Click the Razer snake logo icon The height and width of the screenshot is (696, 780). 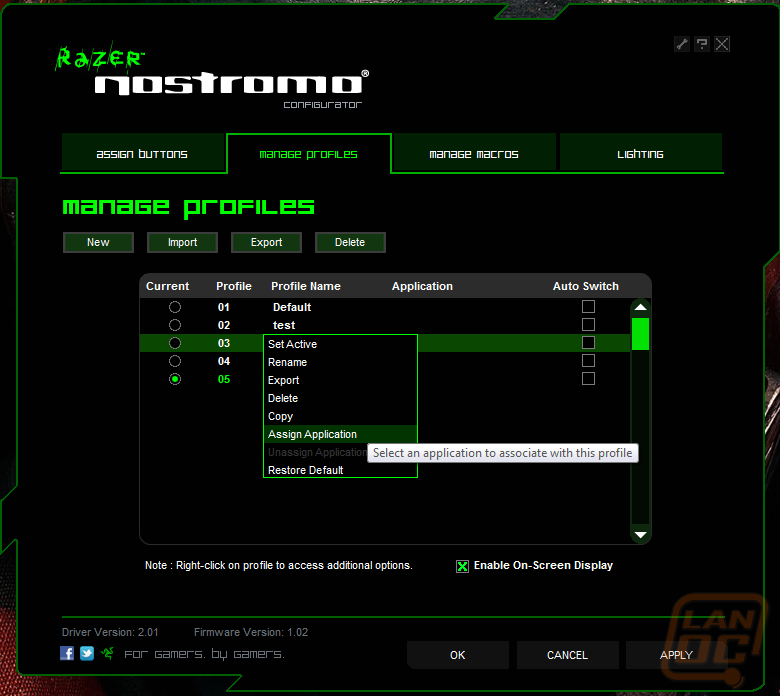(107, 653)
